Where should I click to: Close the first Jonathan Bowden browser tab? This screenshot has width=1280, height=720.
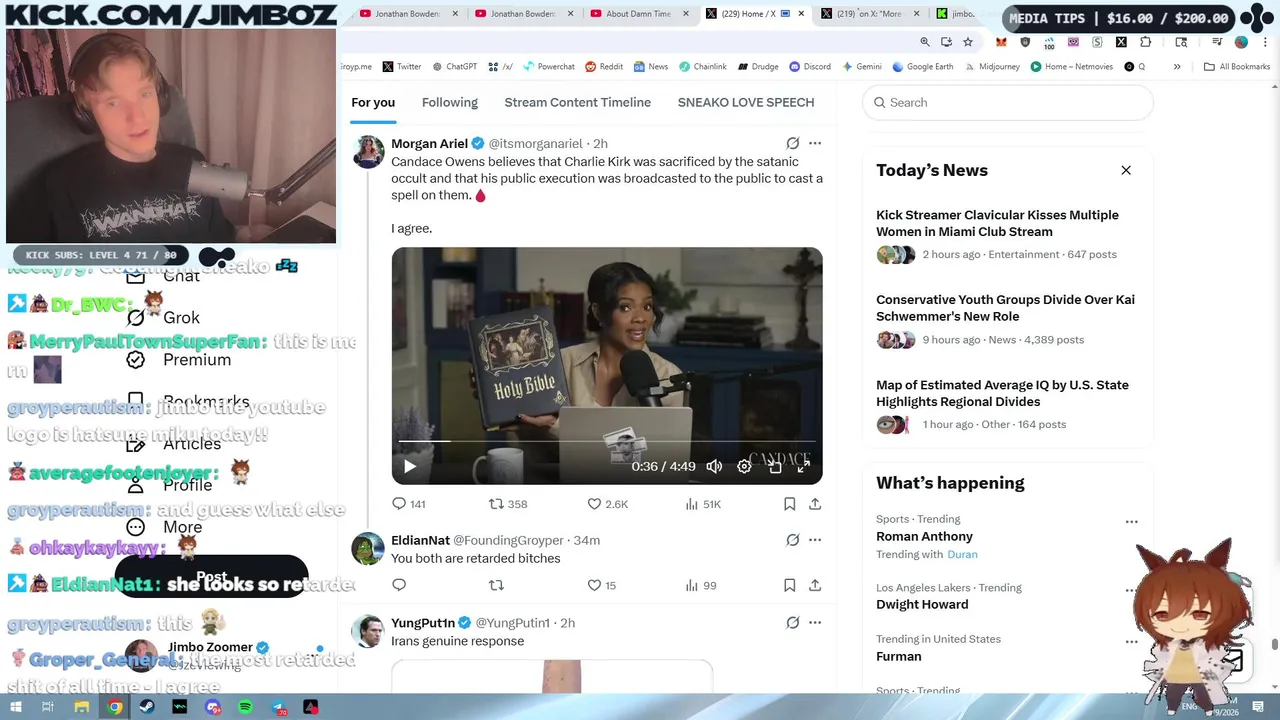(x=456, y=14)
